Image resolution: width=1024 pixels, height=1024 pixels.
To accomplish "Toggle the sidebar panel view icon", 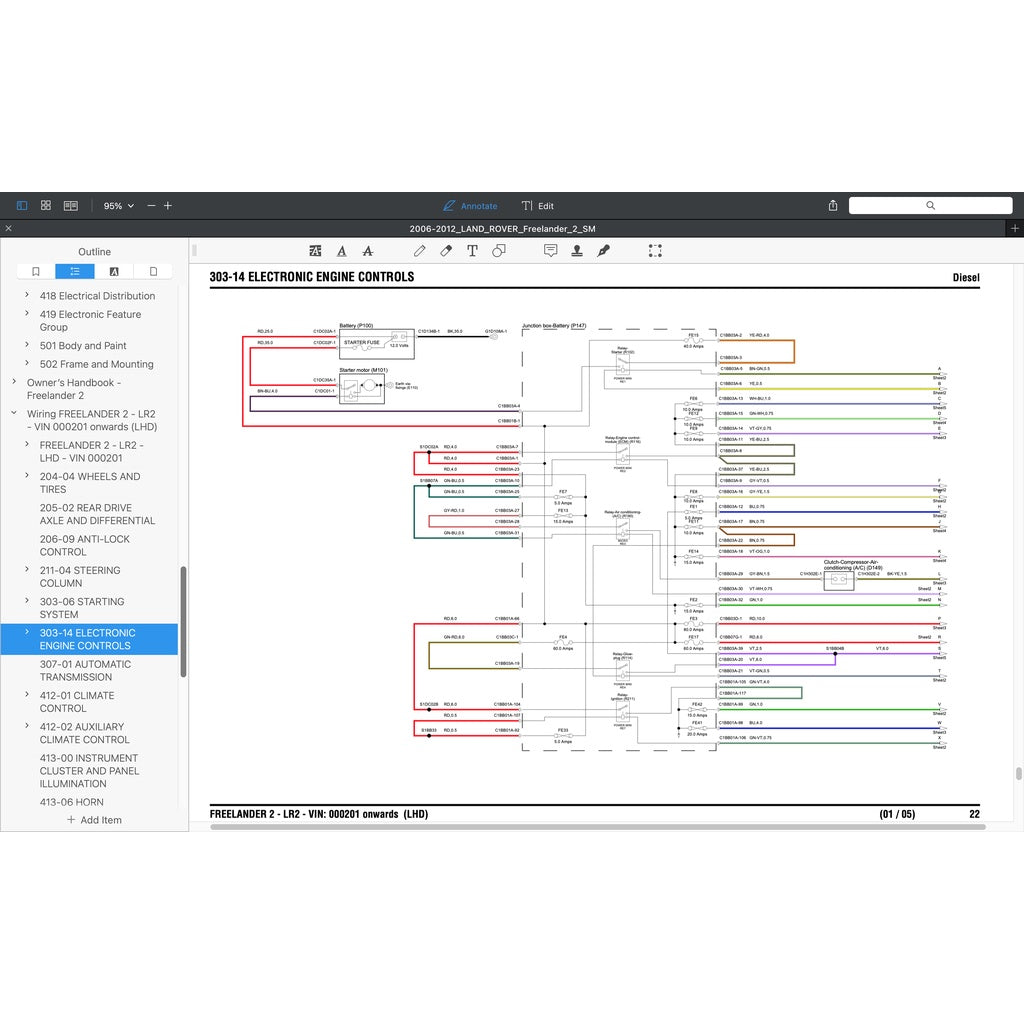I will [22, 206].
